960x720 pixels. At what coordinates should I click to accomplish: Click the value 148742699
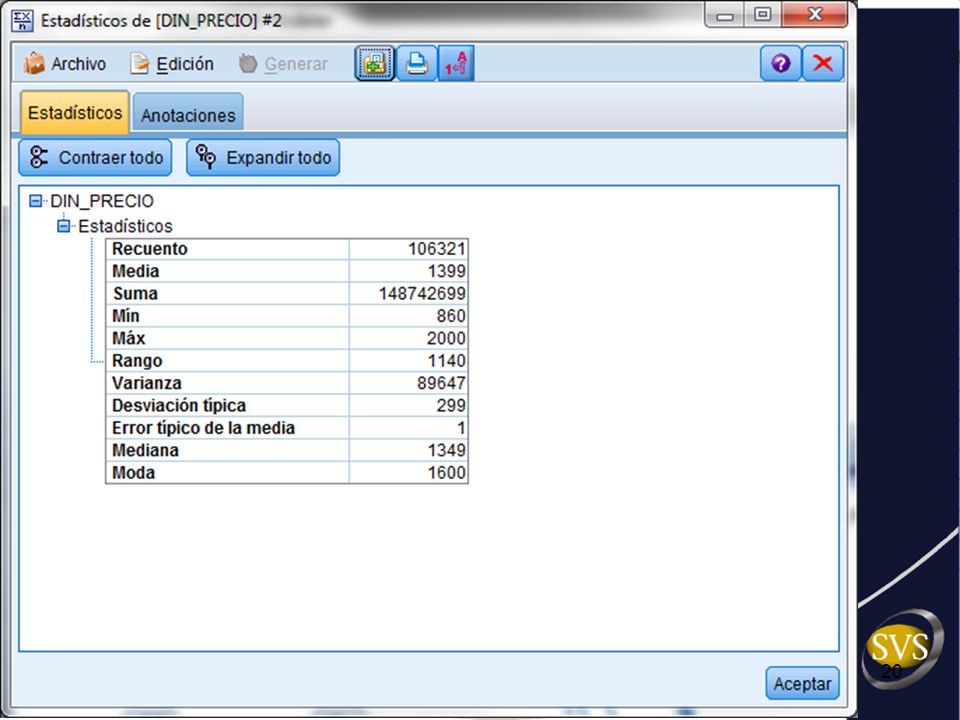pyautogui.click(x=422, y=293)
